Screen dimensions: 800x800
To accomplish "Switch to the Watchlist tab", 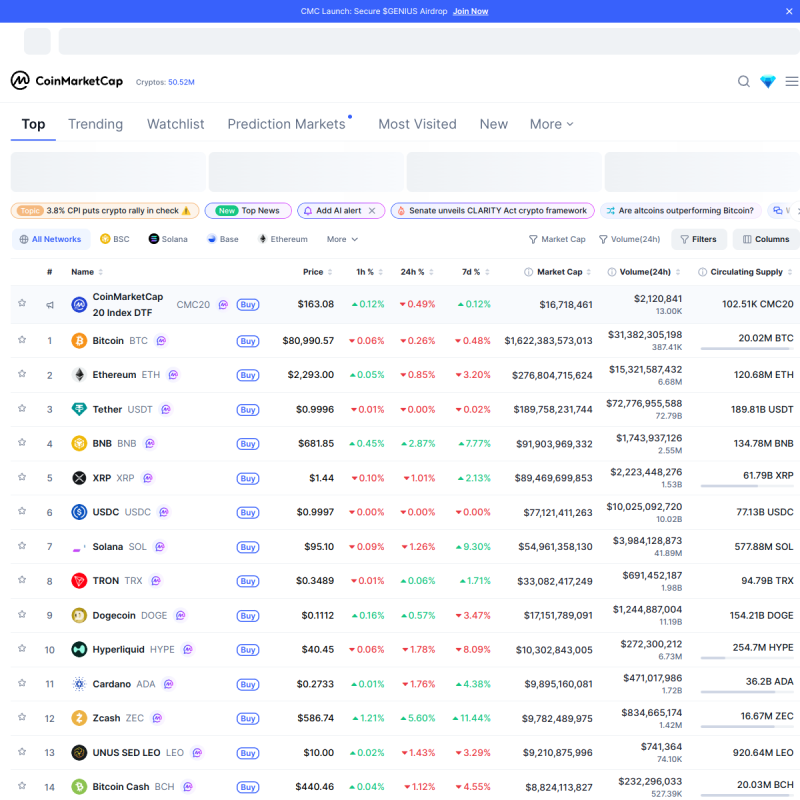I will 176,124.
